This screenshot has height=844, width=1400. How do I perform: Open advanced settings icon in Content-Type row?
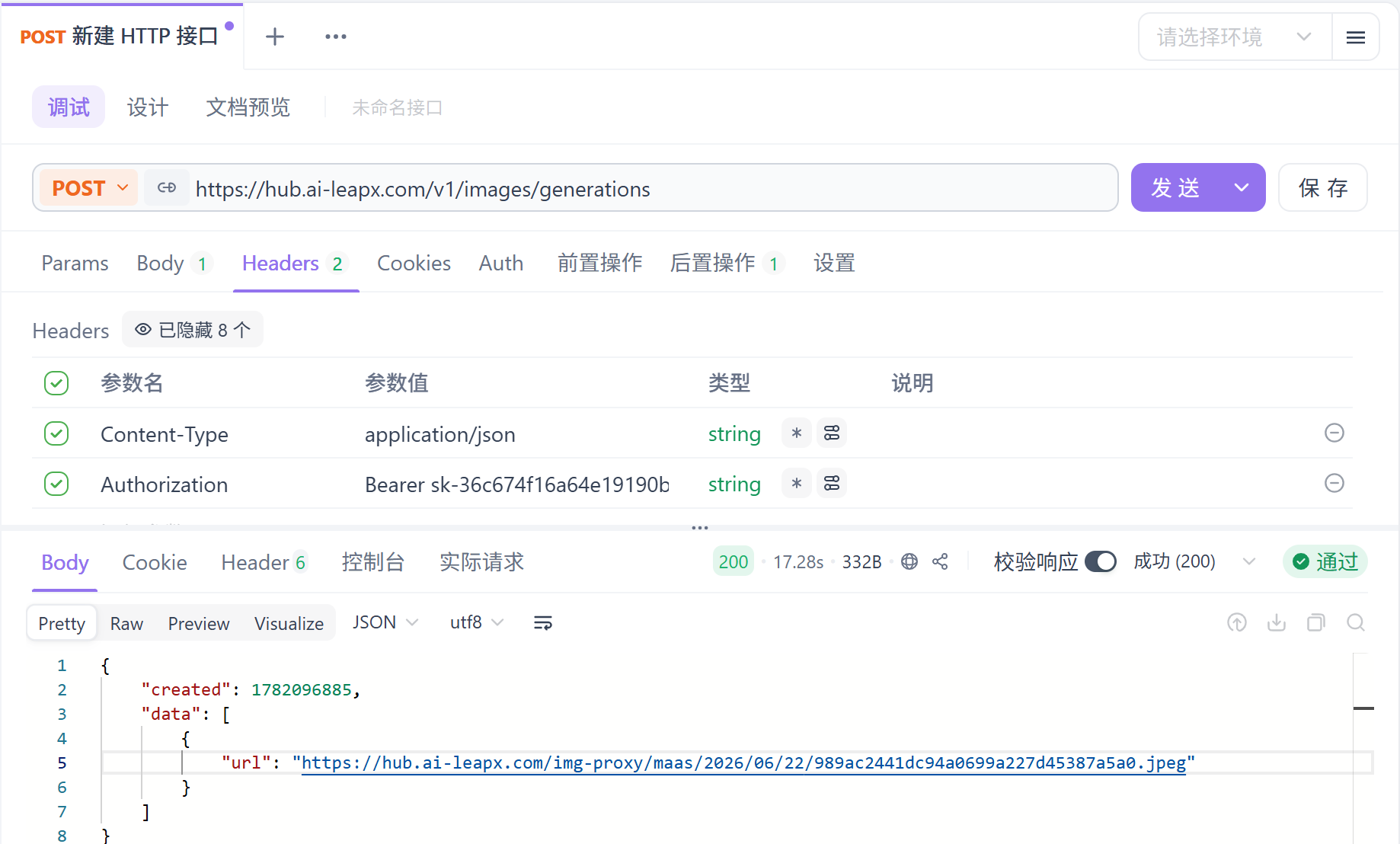(x=832, y=433)
